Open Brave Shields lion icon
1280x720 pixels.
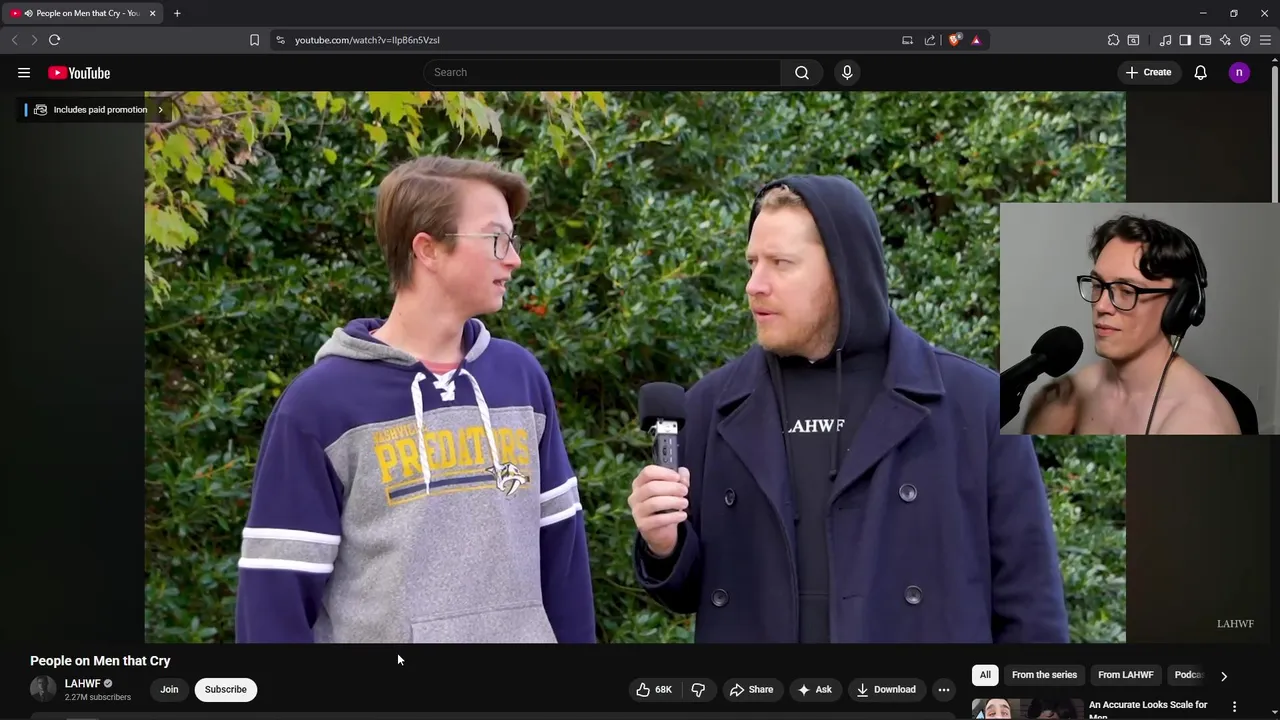pos(955,40)
